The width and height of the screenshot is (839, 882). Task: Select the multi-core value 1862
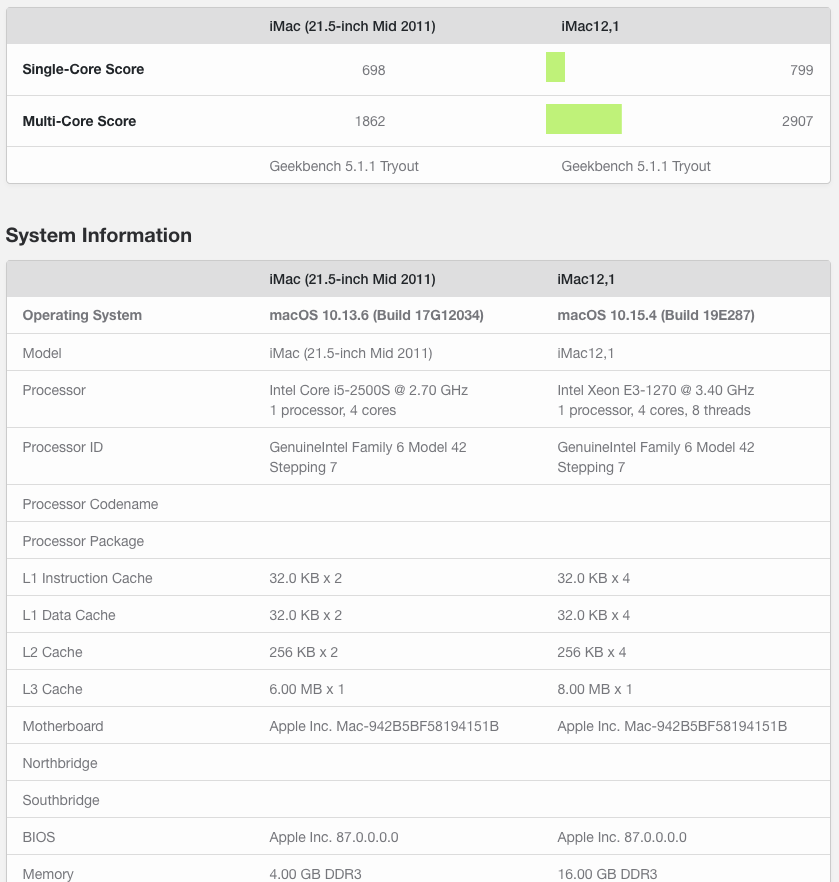coord(370,122)
